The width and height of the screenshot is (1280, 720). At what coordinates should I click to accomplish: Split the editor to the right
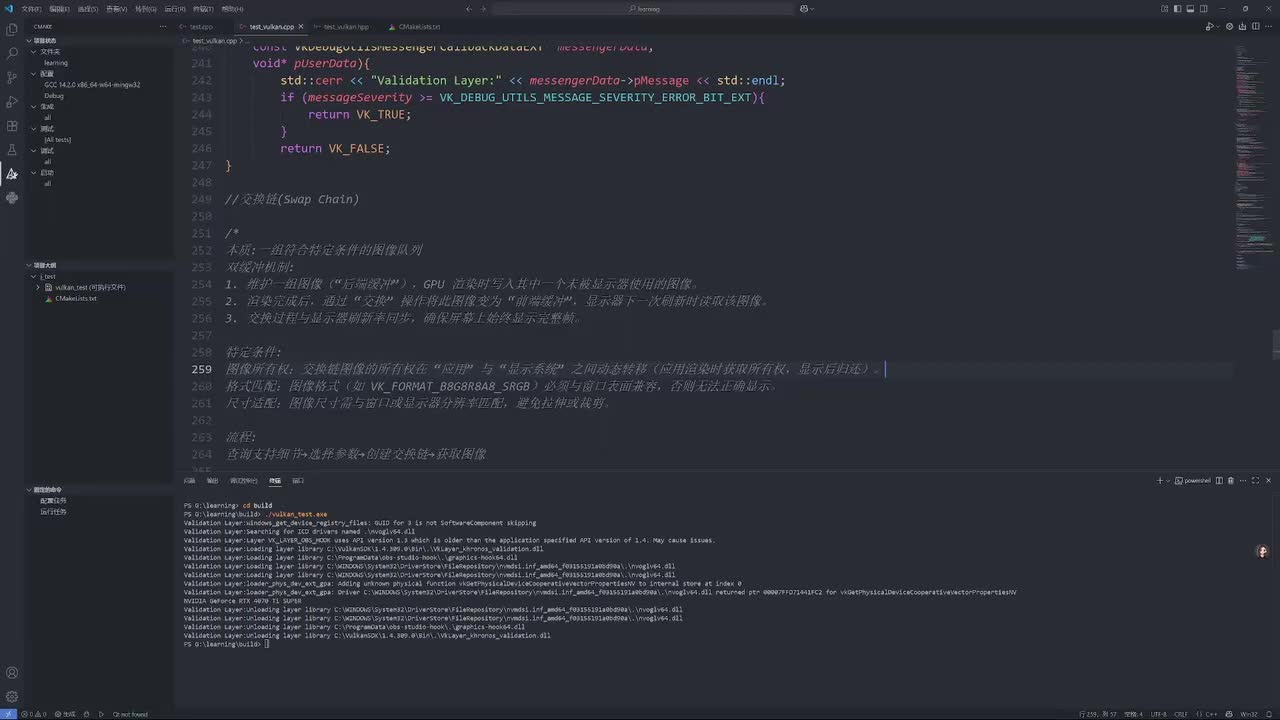[1254, 27]
